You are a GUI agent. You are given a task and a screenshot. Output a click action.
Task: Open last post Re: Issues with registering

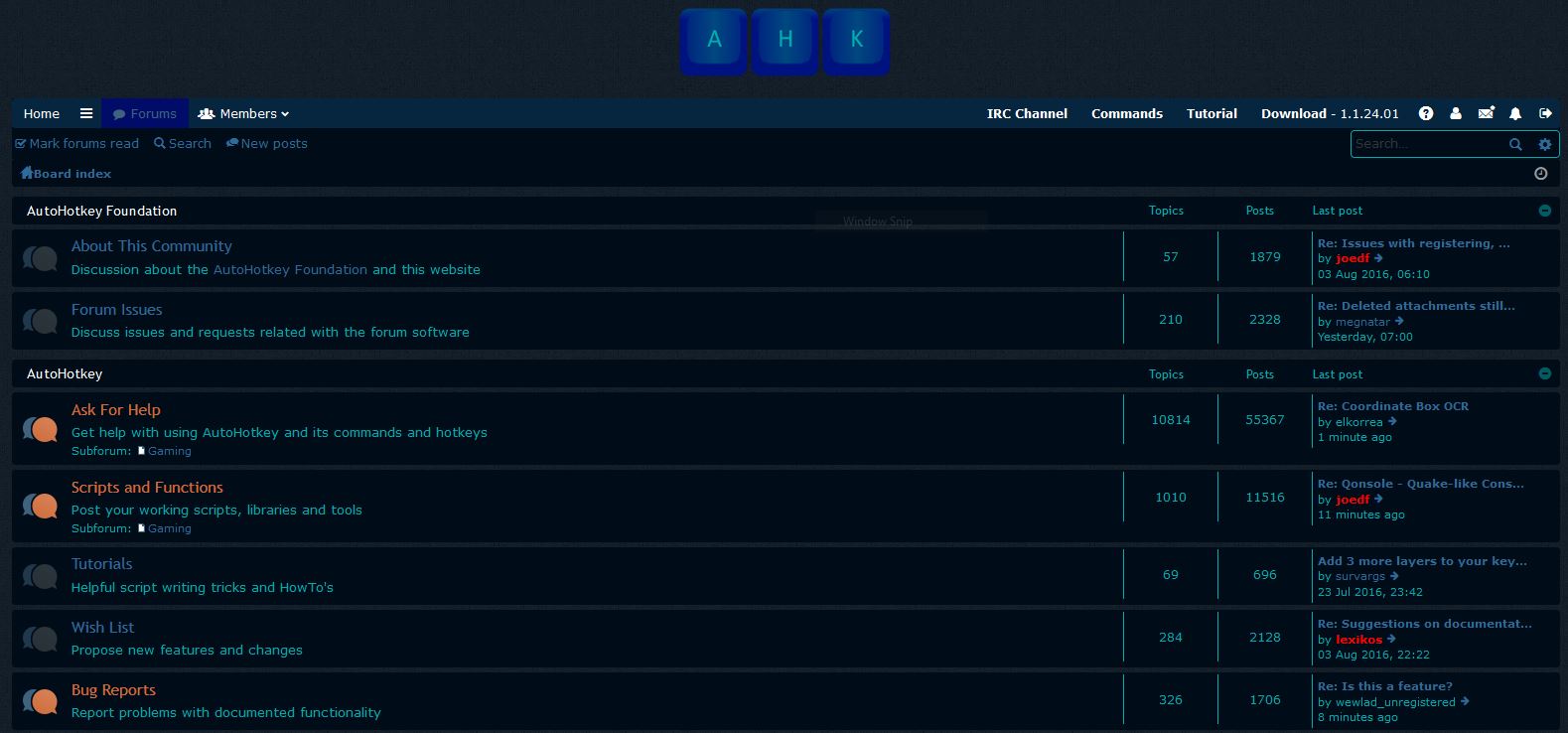[1413, 242]
